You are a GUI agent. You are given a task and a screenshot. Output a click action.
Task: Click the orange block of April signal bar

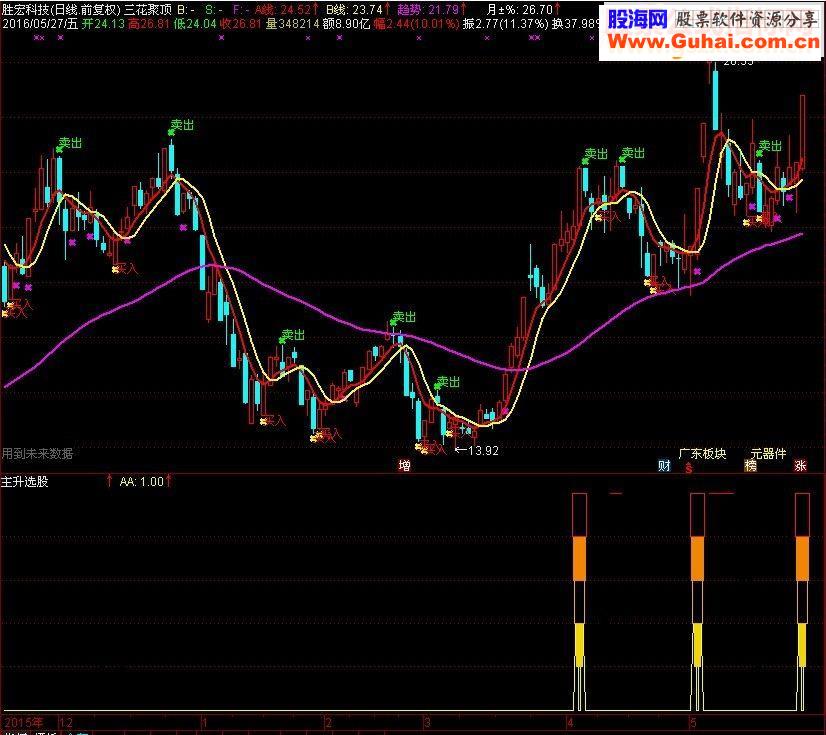coord(579,558)
